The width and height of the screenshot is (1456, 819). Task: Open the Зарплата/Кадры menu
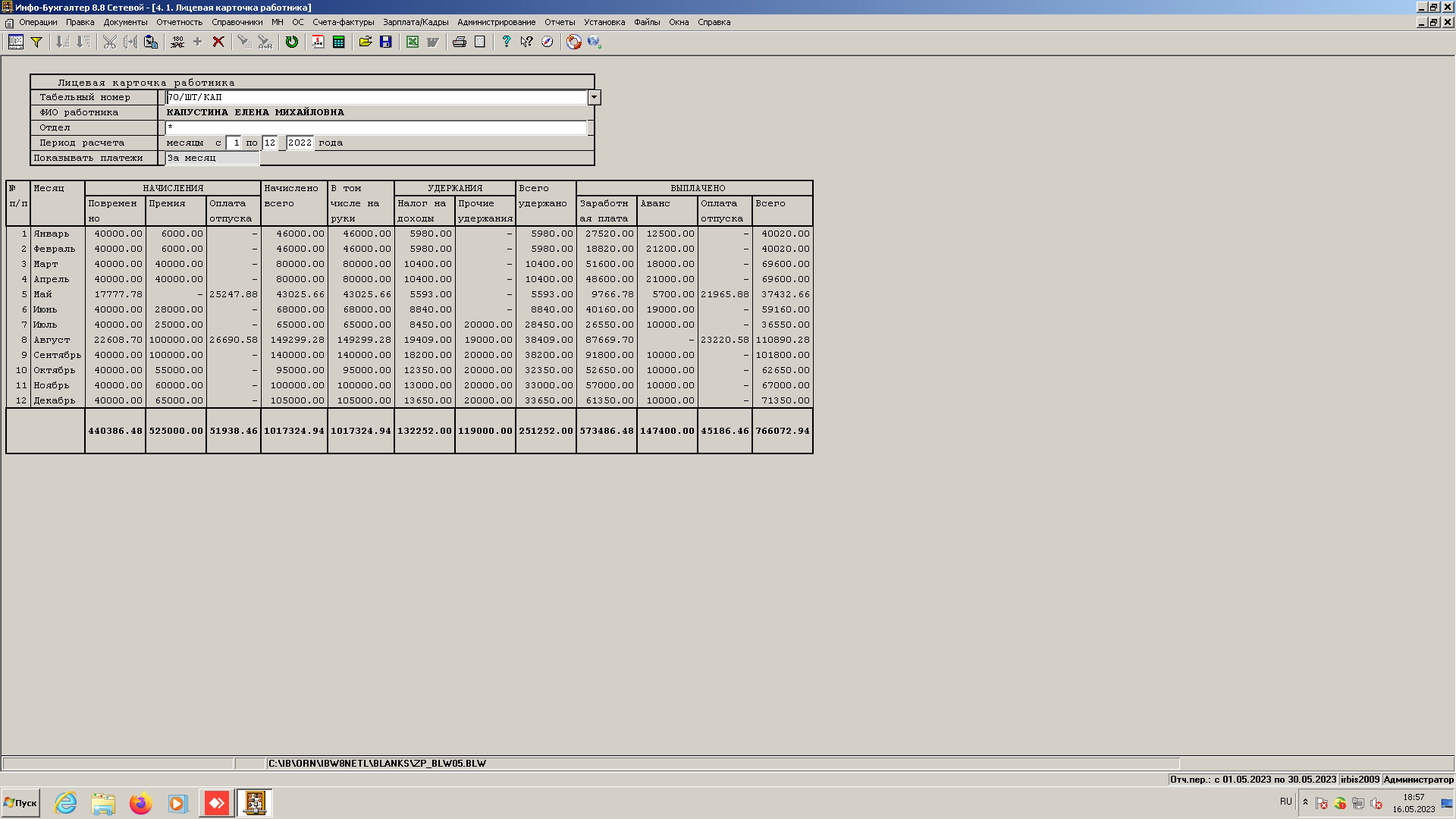[x=416, y=22]
